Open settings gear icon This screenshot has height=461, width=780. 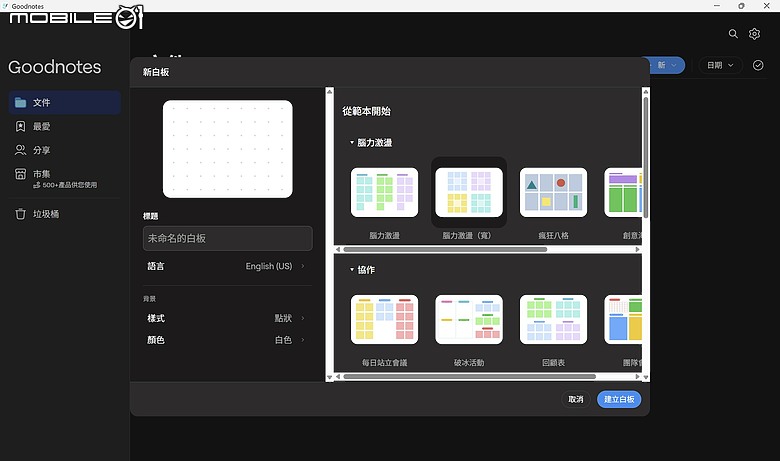(x=754, y=34)
